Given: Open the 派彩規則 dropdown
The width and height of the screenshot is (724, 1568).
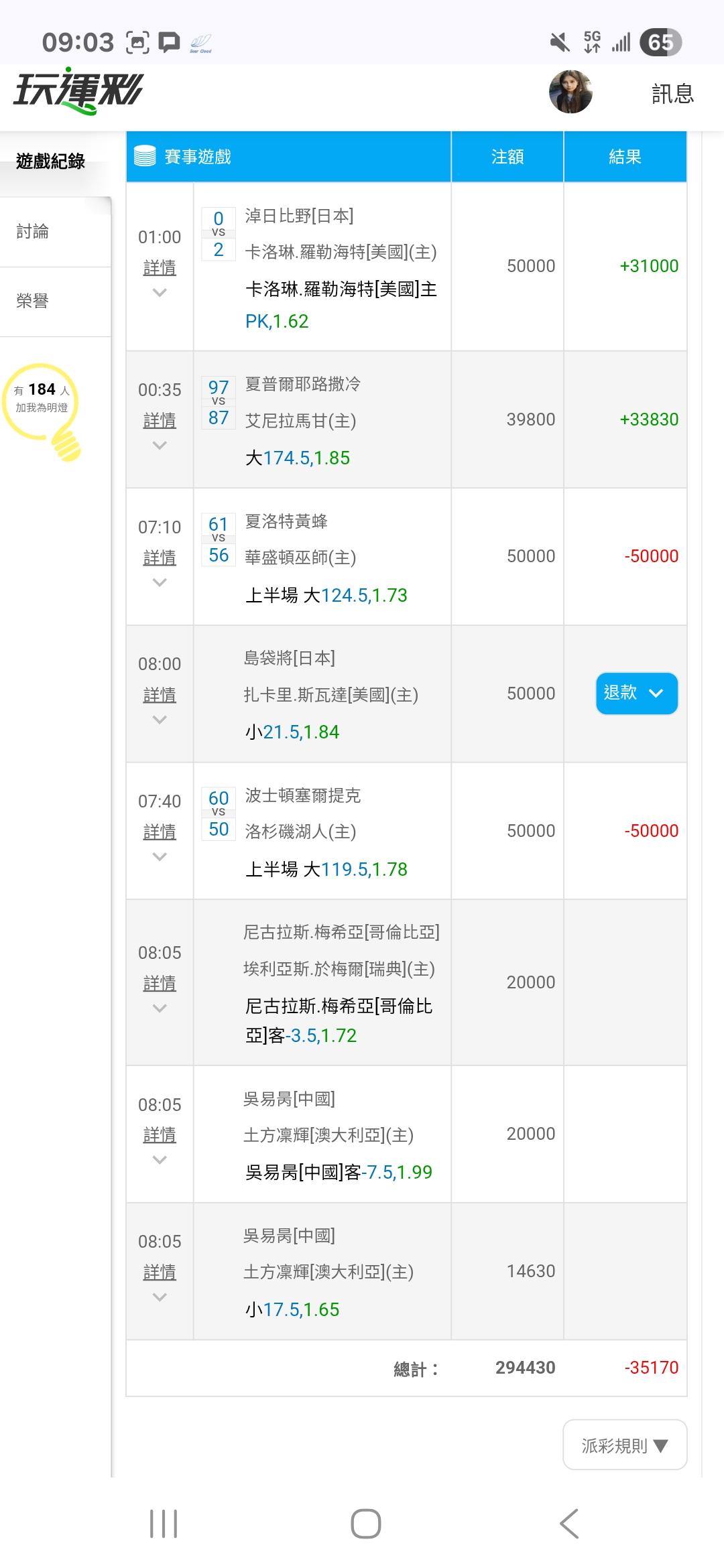Looking at the screenshot, I should click(624, 1445).
